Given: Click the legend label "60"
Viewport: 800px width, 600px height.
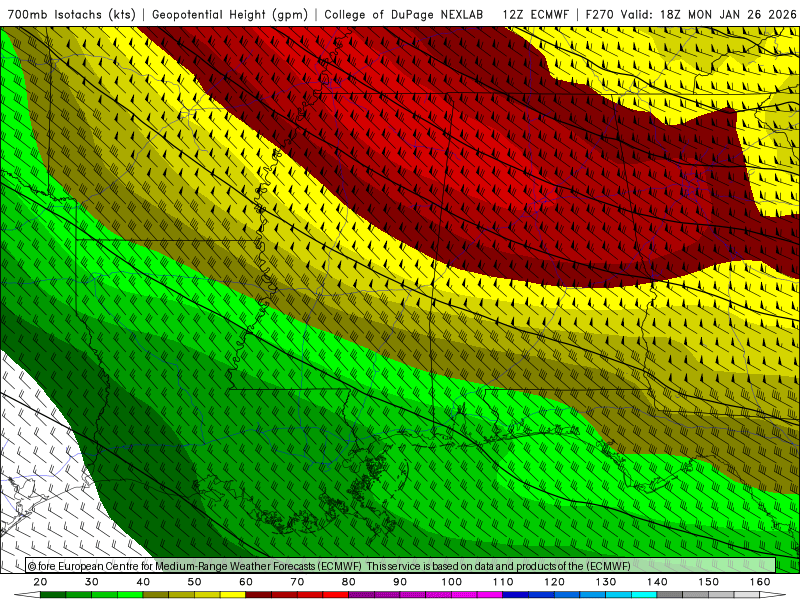Looking at the screenshot, I should [246, 582].
